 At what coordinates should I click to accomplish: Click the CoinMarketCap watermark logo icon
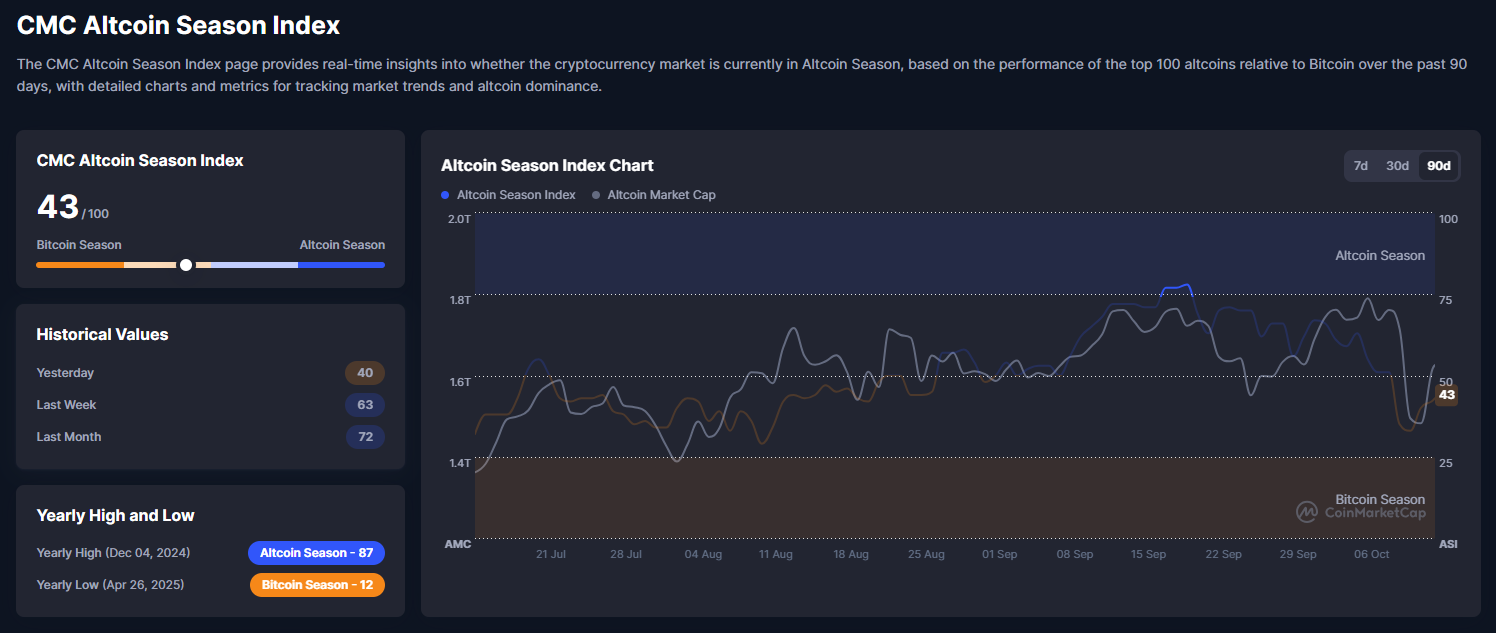coord(1307,512)
